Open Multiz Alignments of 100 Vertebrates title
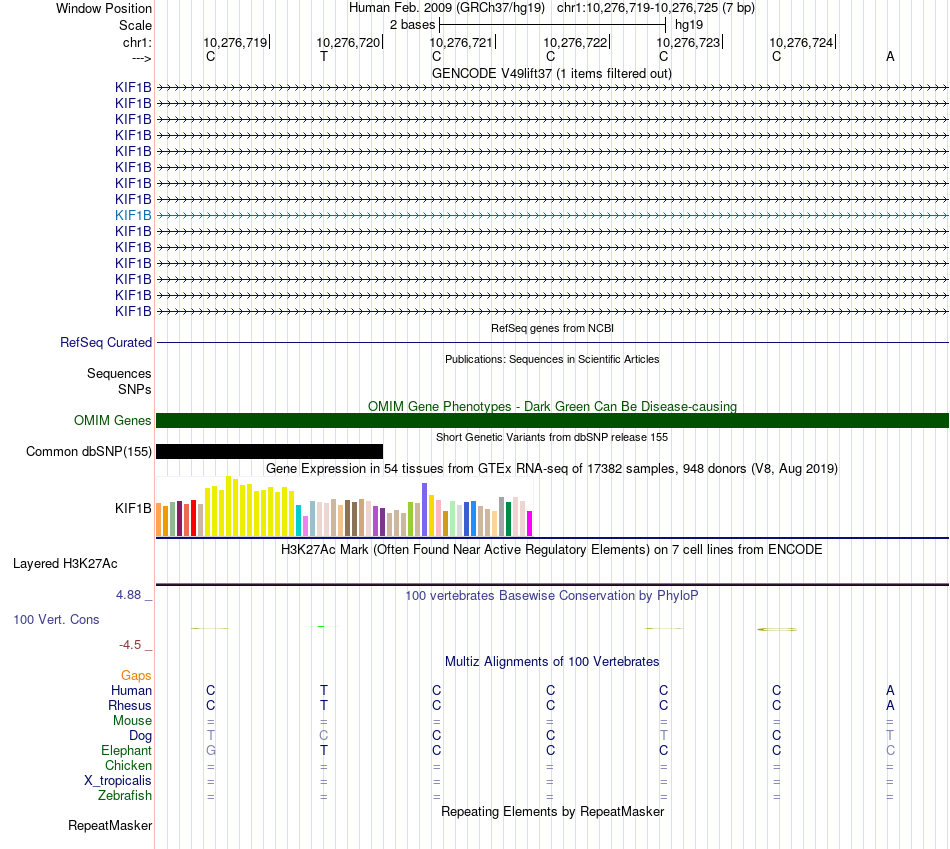This screenshot has height=849, width=950. pyautogui.click(x=552, y=662)
